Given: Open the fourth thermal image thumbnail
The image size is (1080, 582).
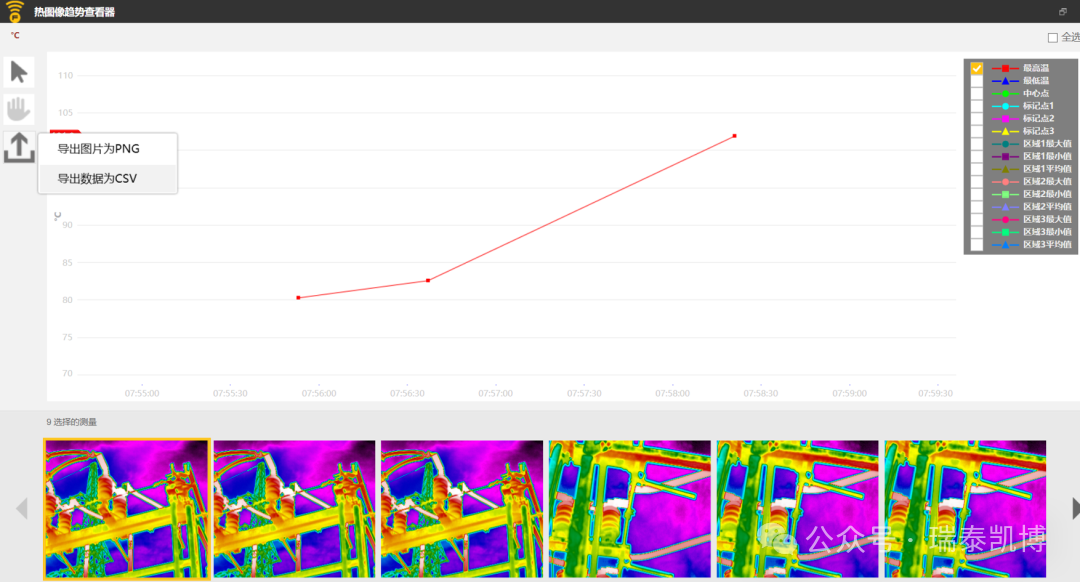Looking at the screenshot, I should pos(630,508).
